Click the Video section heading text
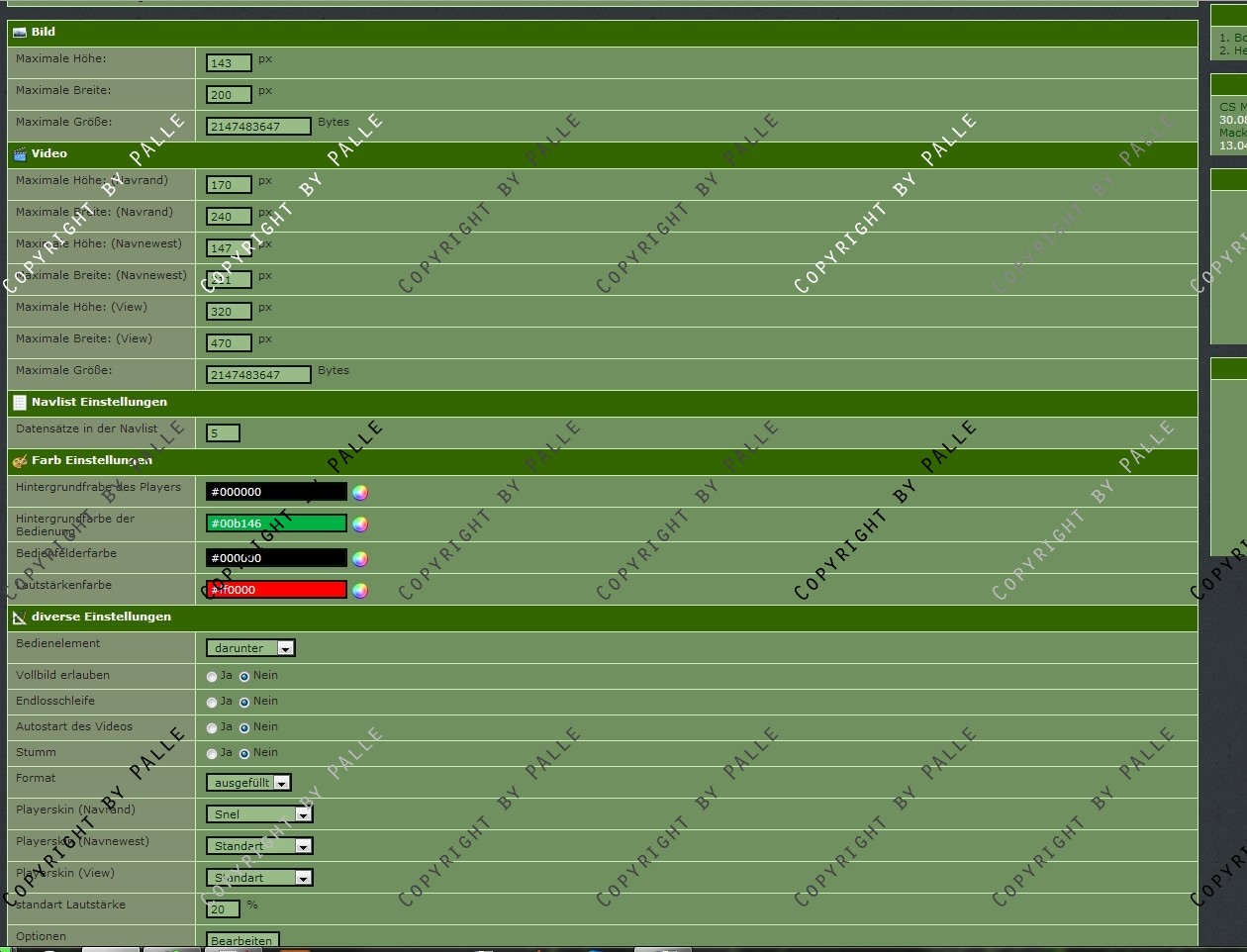This screenshot has height=952, width=1247. point(49,154)
